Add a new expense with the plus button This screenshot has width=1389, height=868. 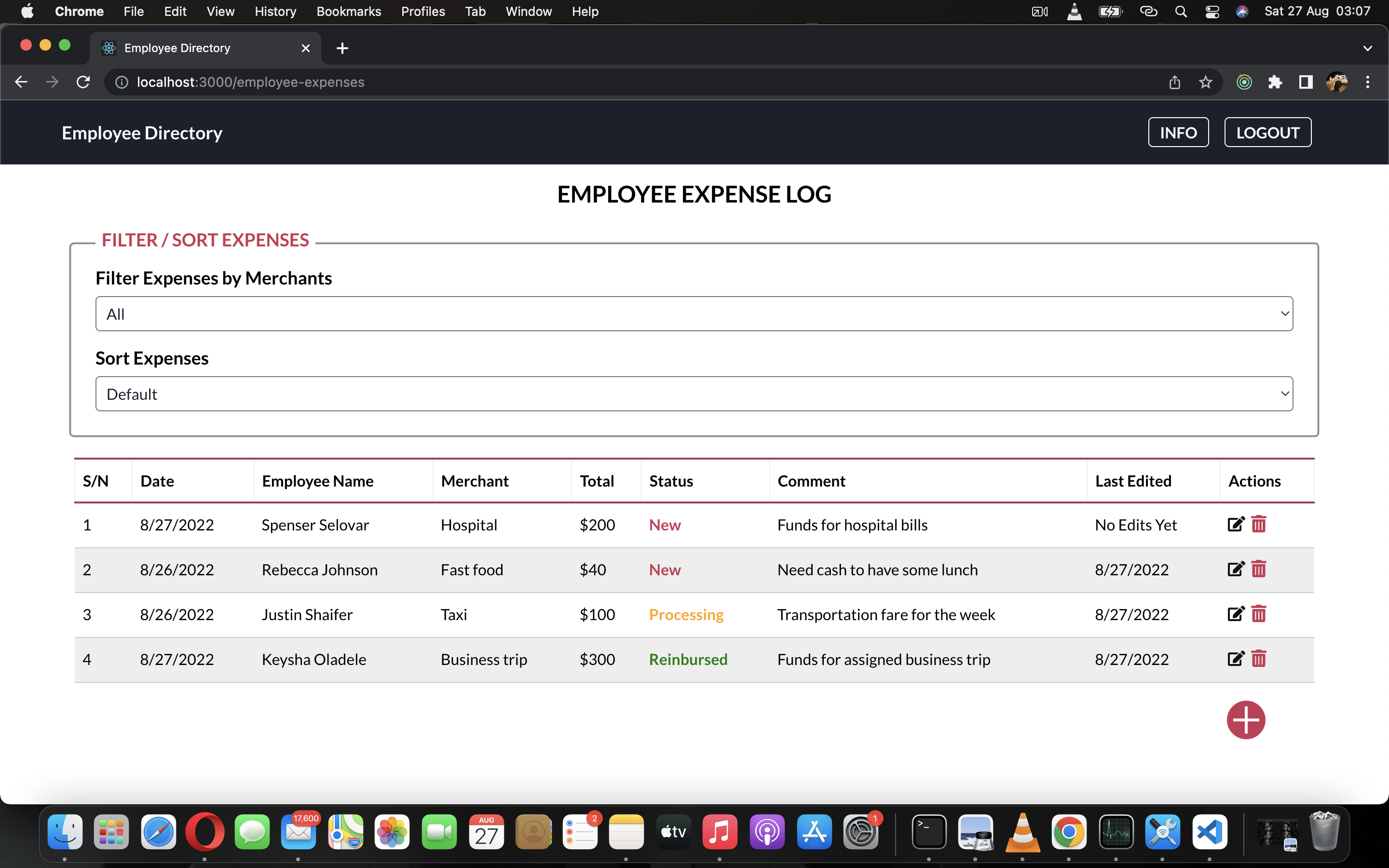tap(1245, 719)
